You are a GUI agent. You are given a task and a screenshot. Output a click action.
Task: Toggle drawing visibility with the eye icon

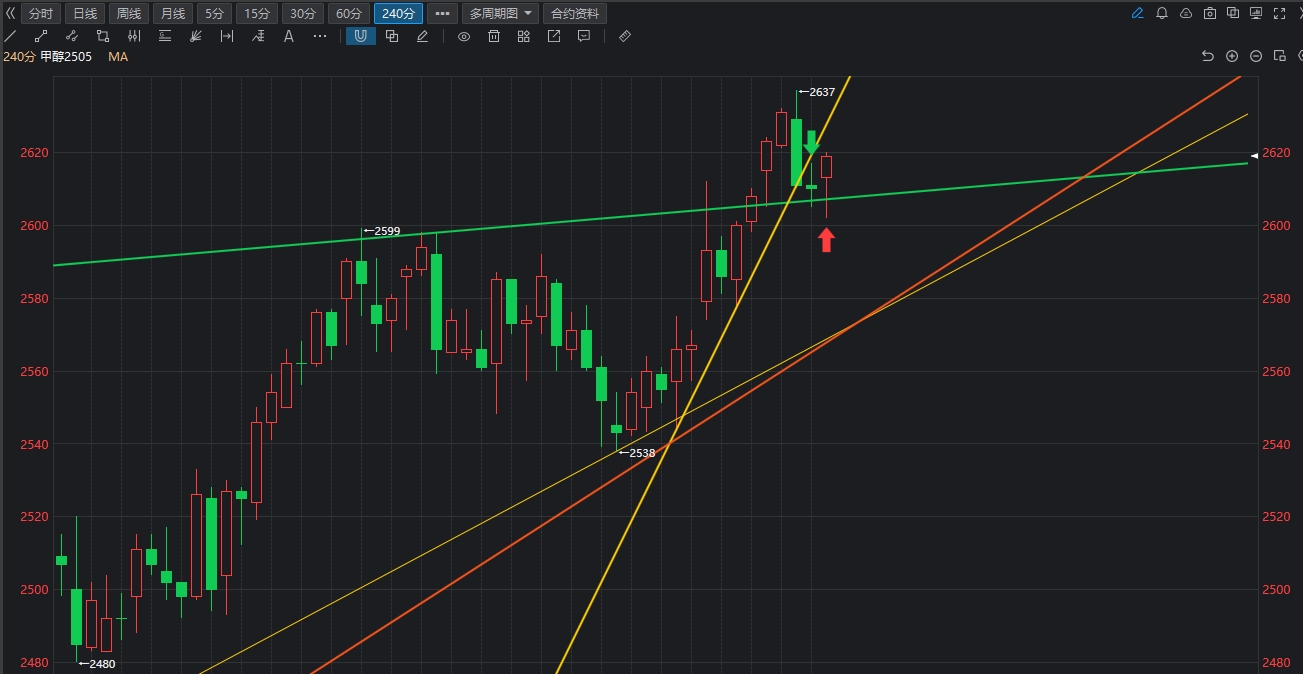(x=464, y=36)
